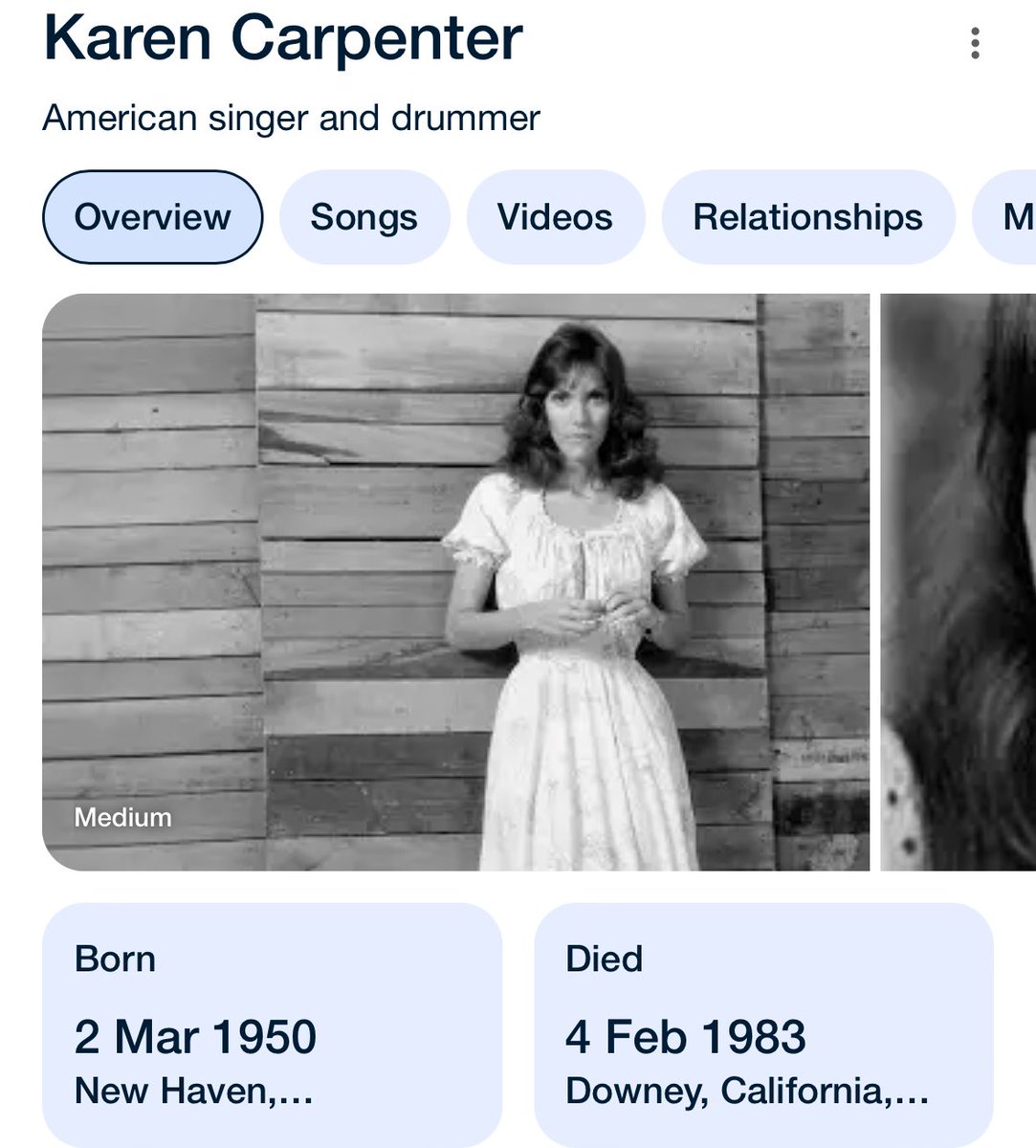
Task: Open the main black-and-white photo
Action: pos(455,582)
